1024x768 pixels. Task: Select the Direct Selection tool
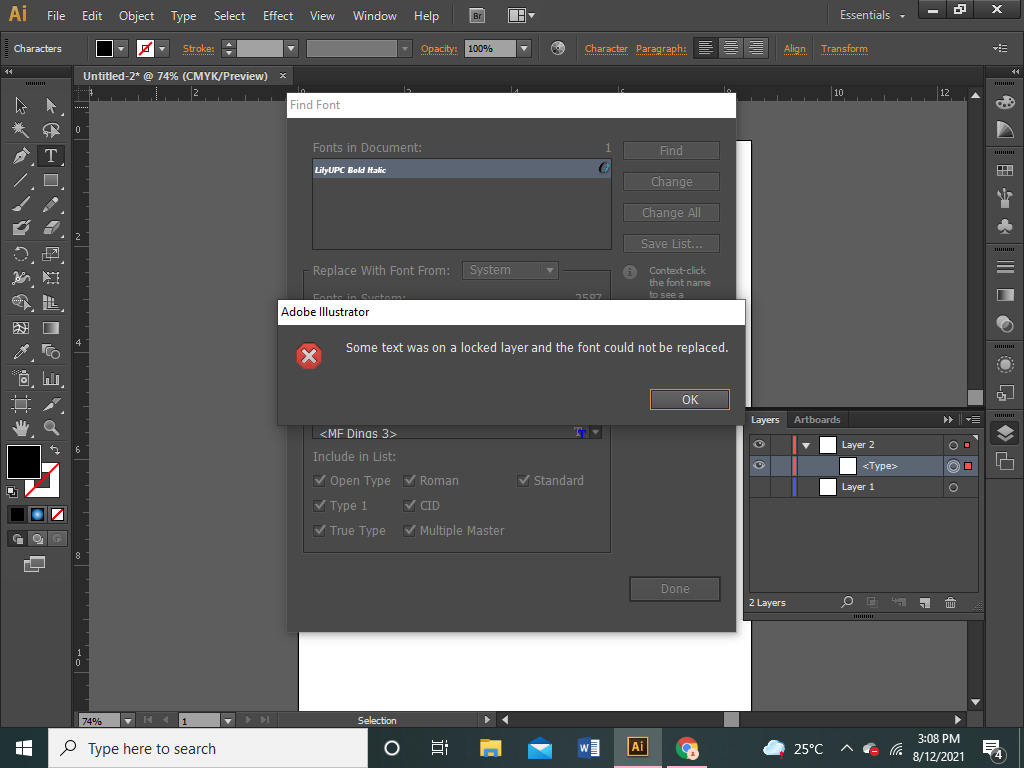(x=51, y=105)
